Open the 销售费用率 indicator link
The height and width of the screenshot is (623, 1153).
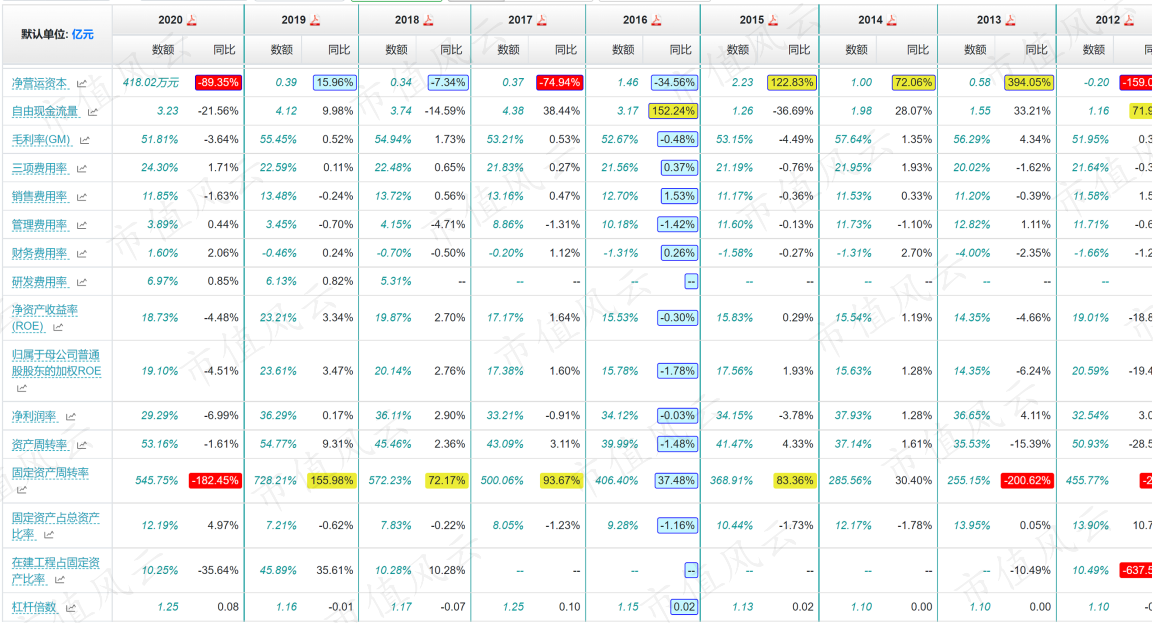click(40, 196)
